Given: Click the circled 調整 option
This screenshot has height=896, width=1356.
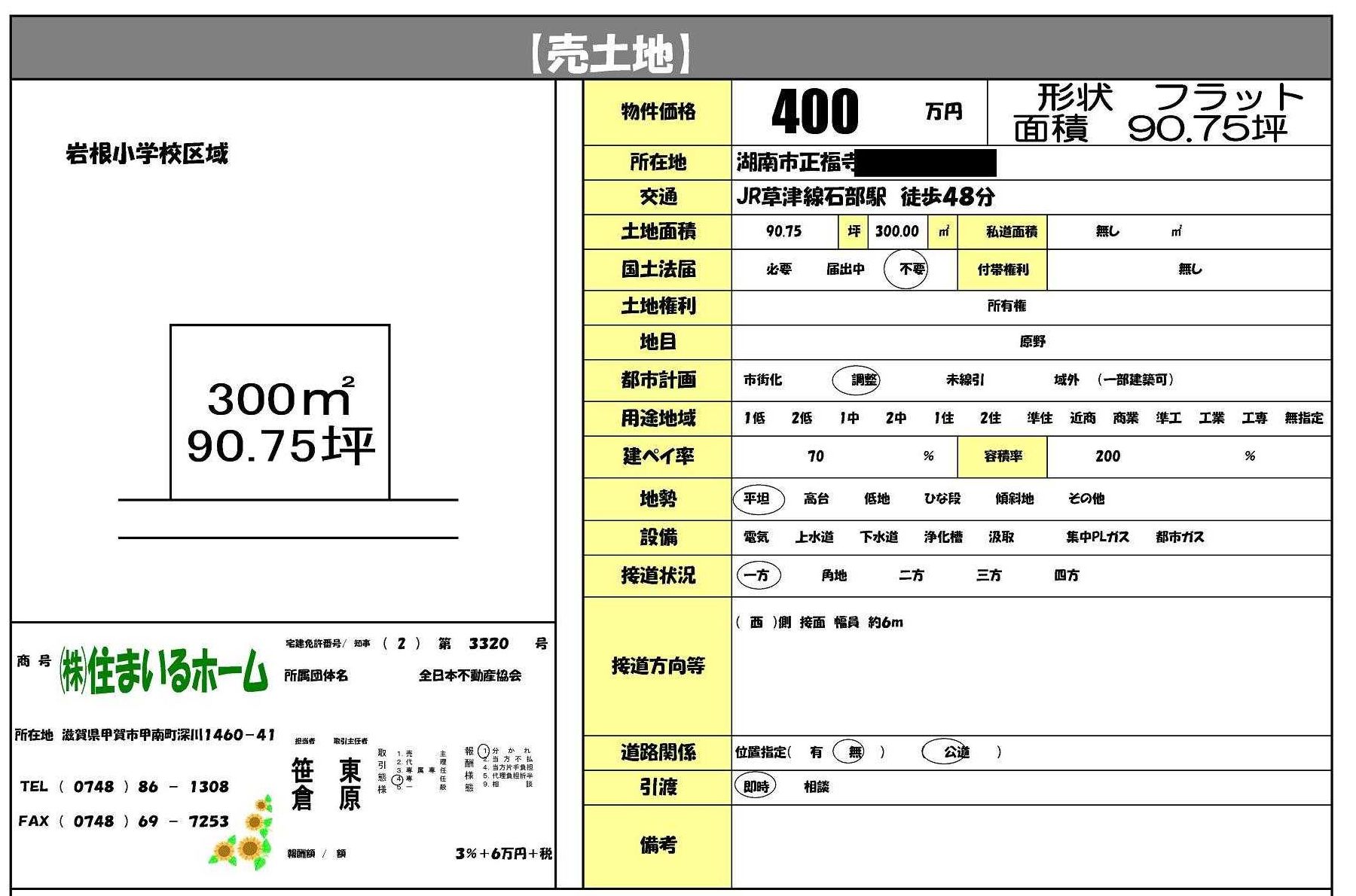Looking at the screenshot, I should 857,380.
